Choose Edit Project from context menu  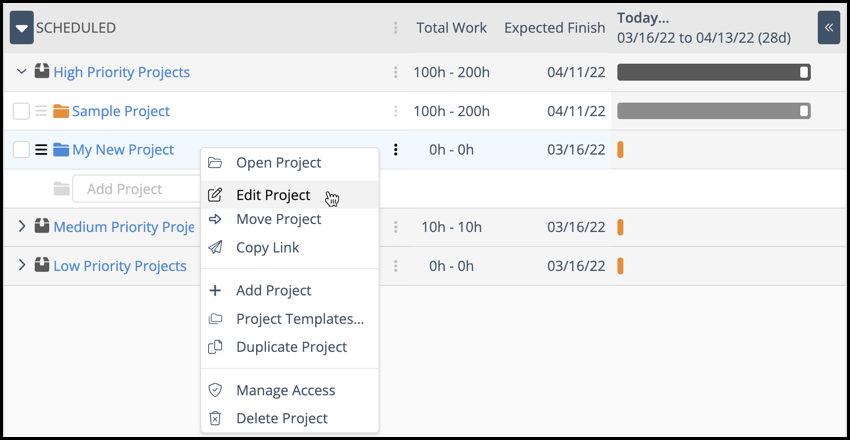click(x=273, y=195)
